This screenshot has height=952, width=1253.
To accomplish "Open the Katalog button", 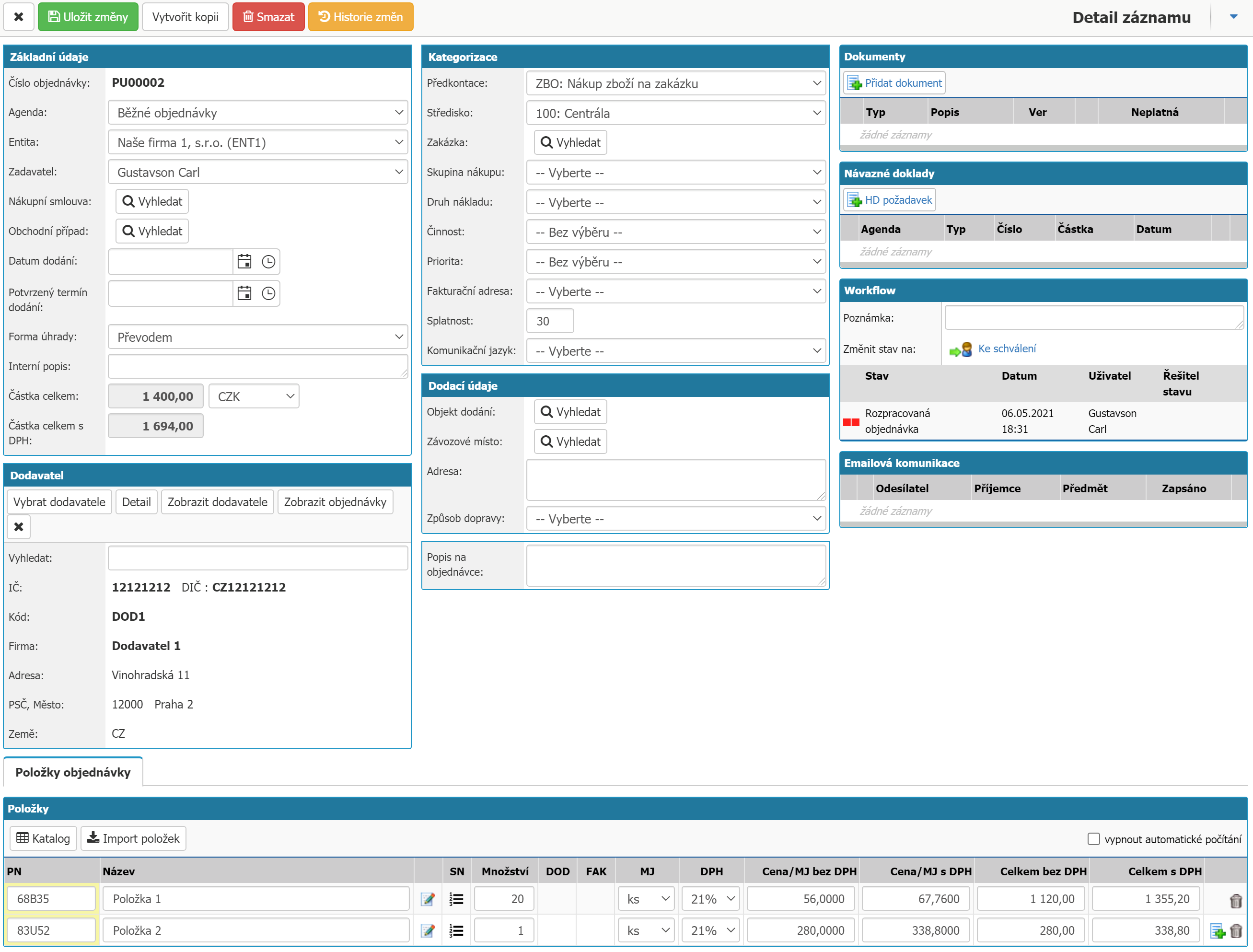I will point(44,839).
